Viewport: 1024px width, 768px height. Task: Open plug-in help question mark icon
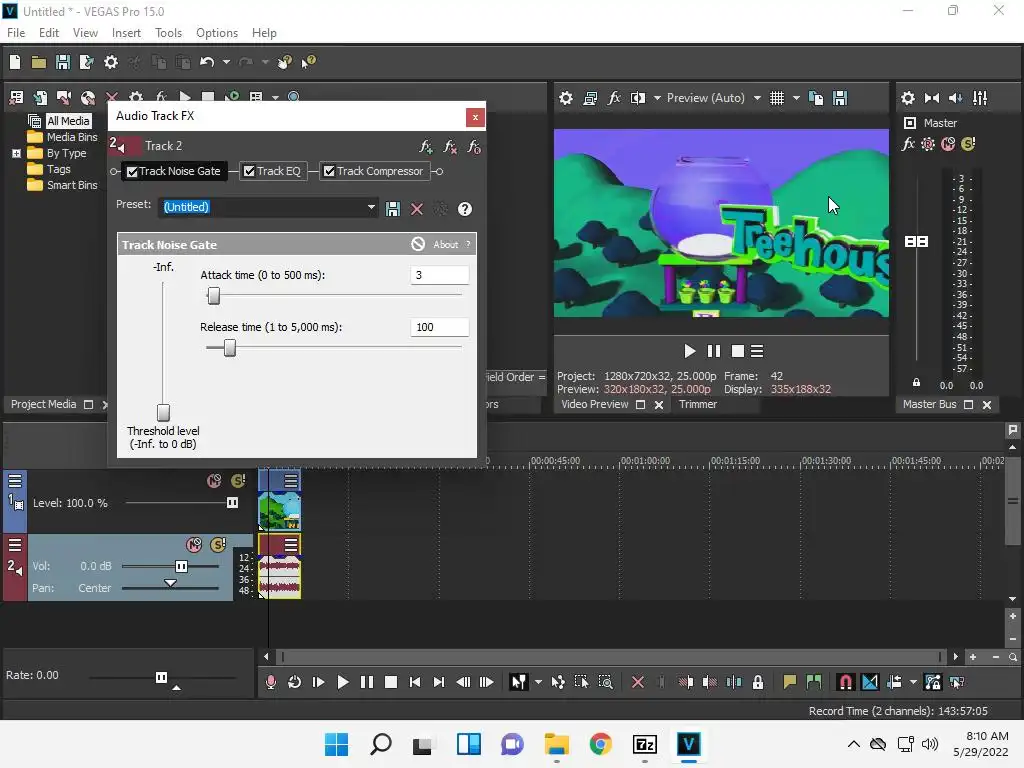pos(464,209)
